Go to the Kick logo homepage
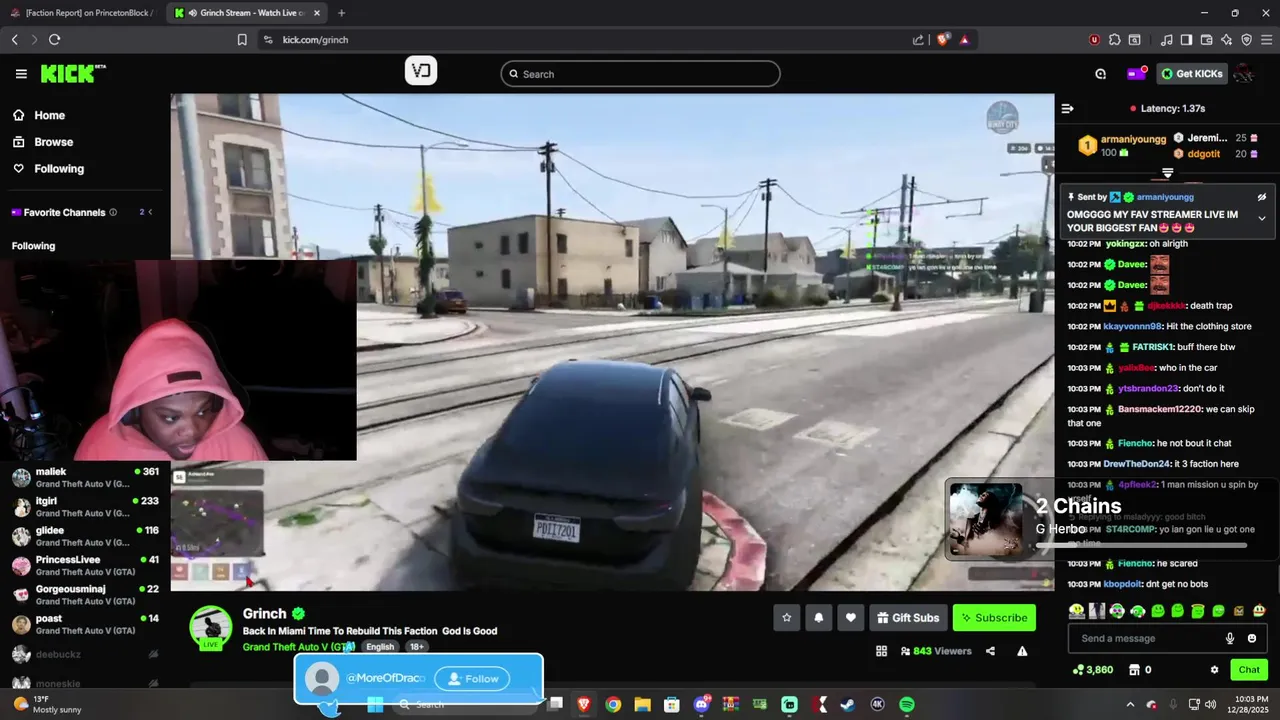 pyautogui.click(x=72, y=74)
